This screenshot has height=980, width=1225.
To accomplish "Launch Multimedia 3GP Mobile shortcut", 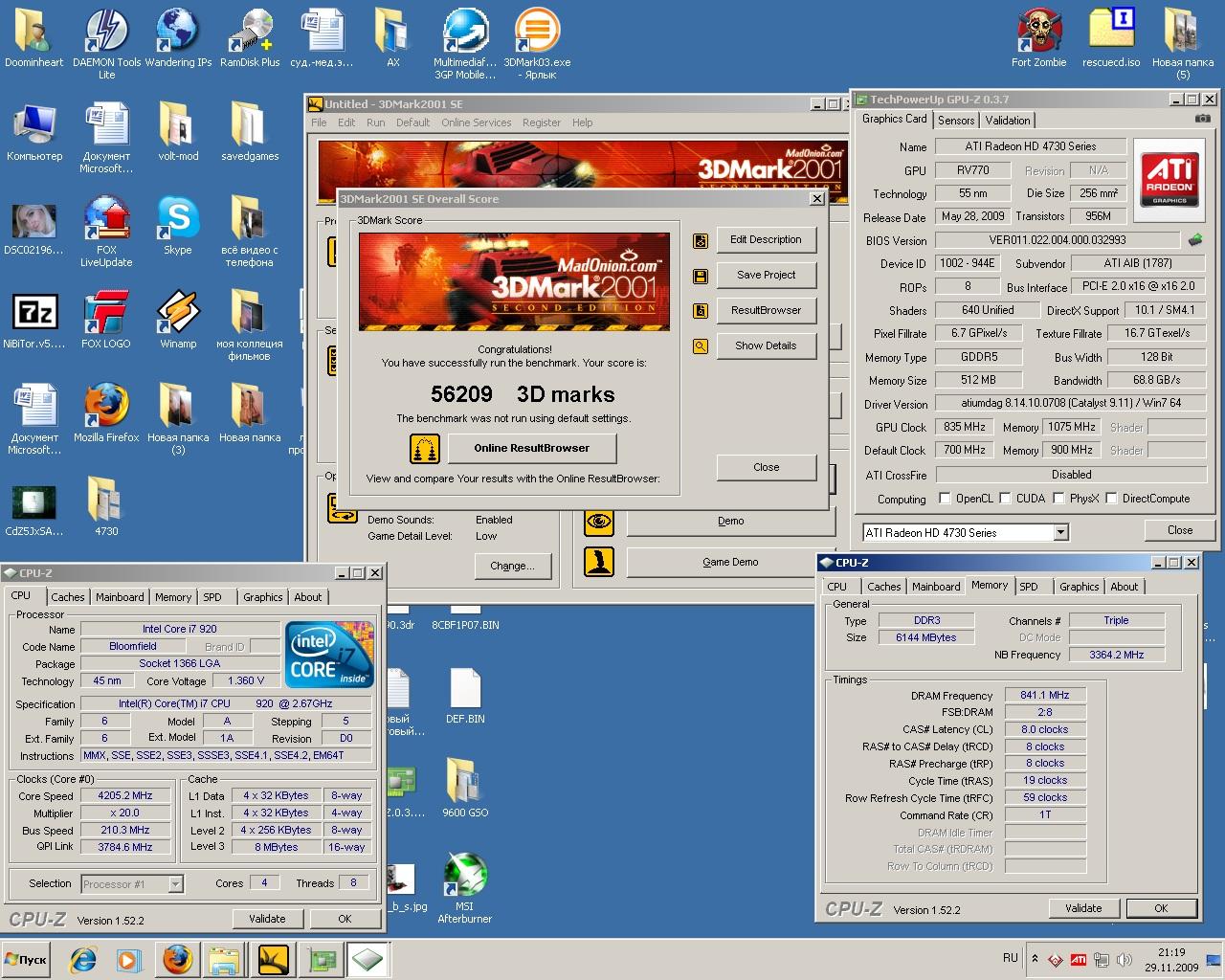I will coord(465,43).
